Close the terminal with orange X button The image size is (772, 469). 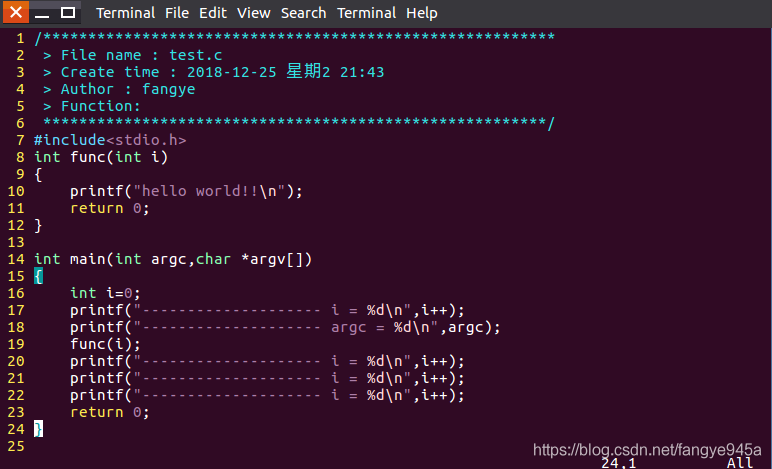tap(16, 12)
